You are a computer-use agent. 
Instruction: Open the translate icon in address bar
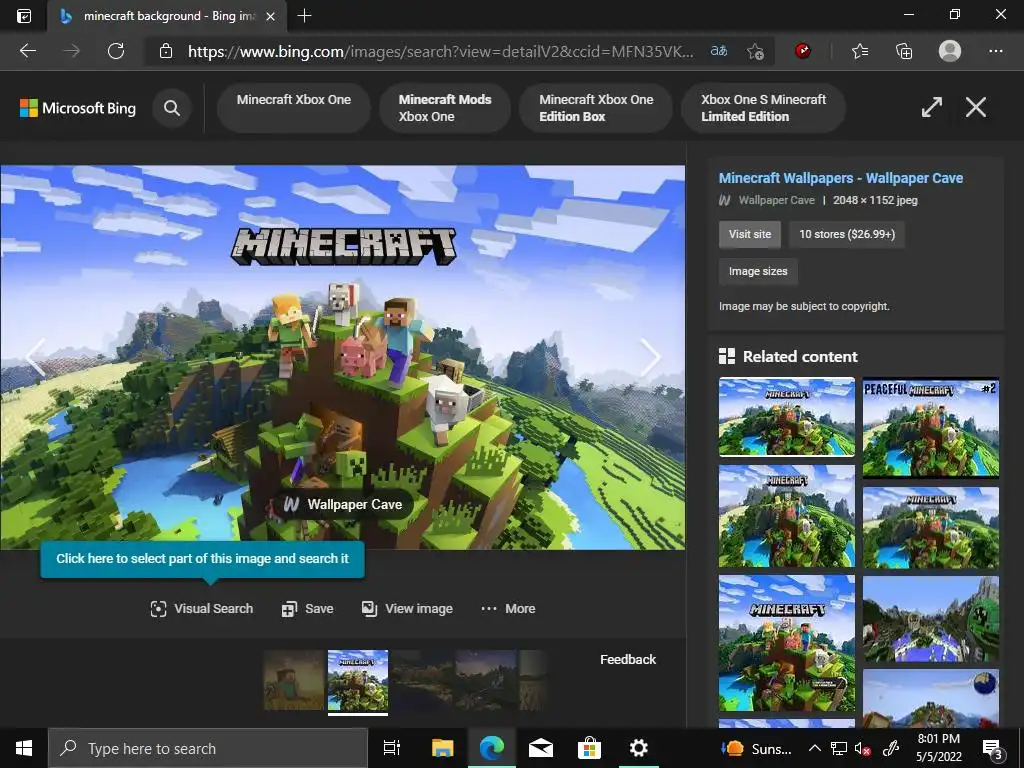click(719, 51)
